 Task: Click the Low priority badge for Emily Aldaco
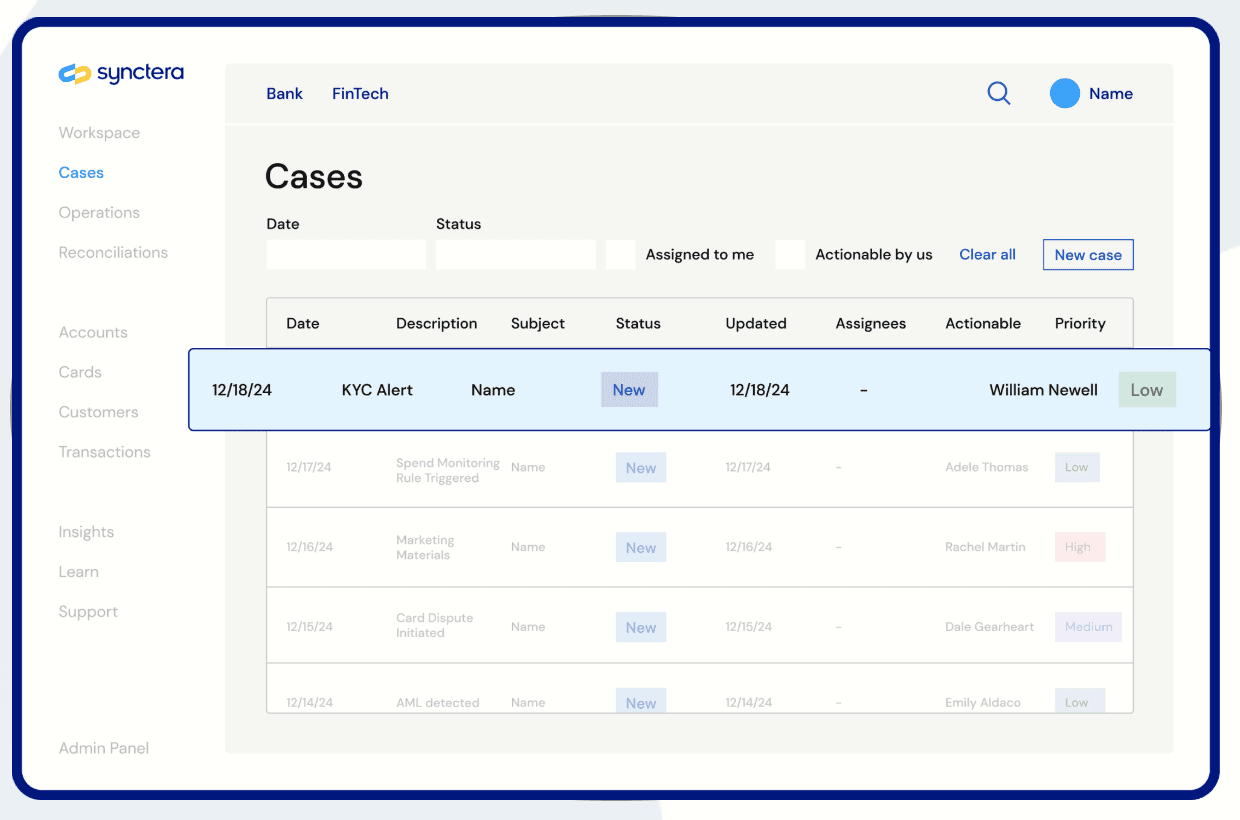(x=1080, y=700)
